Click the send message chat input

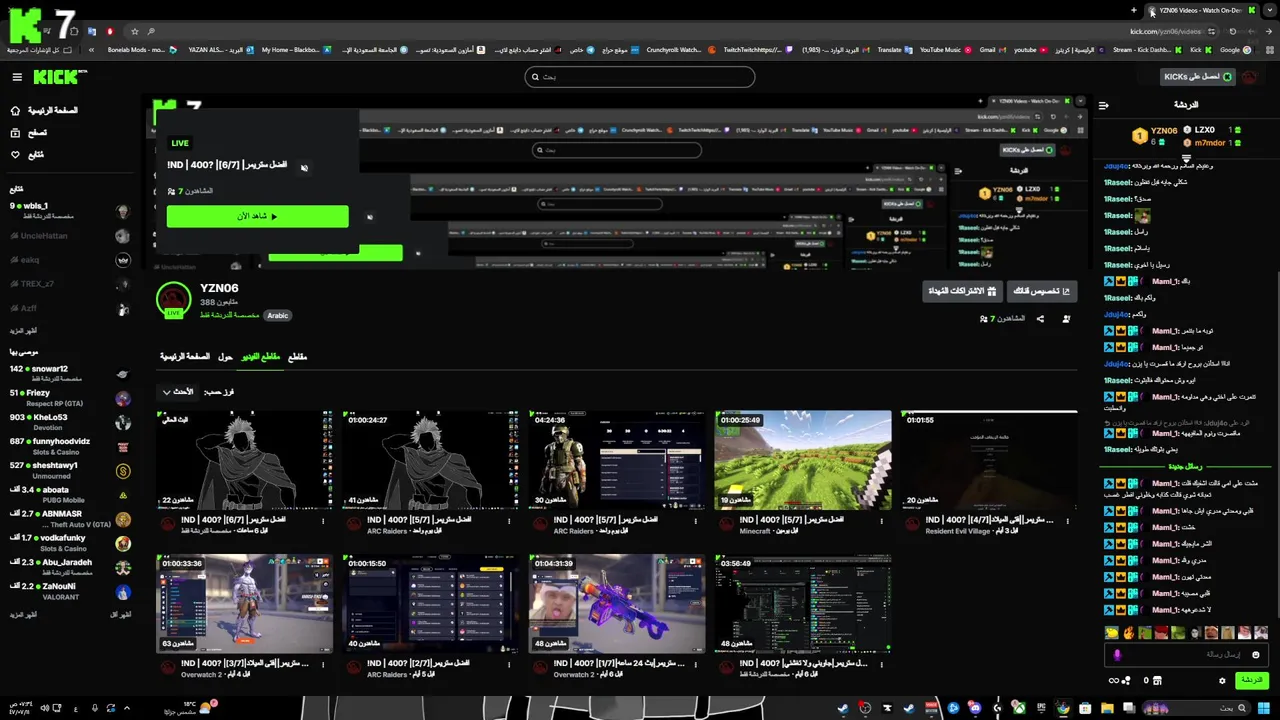(1186, 655)
